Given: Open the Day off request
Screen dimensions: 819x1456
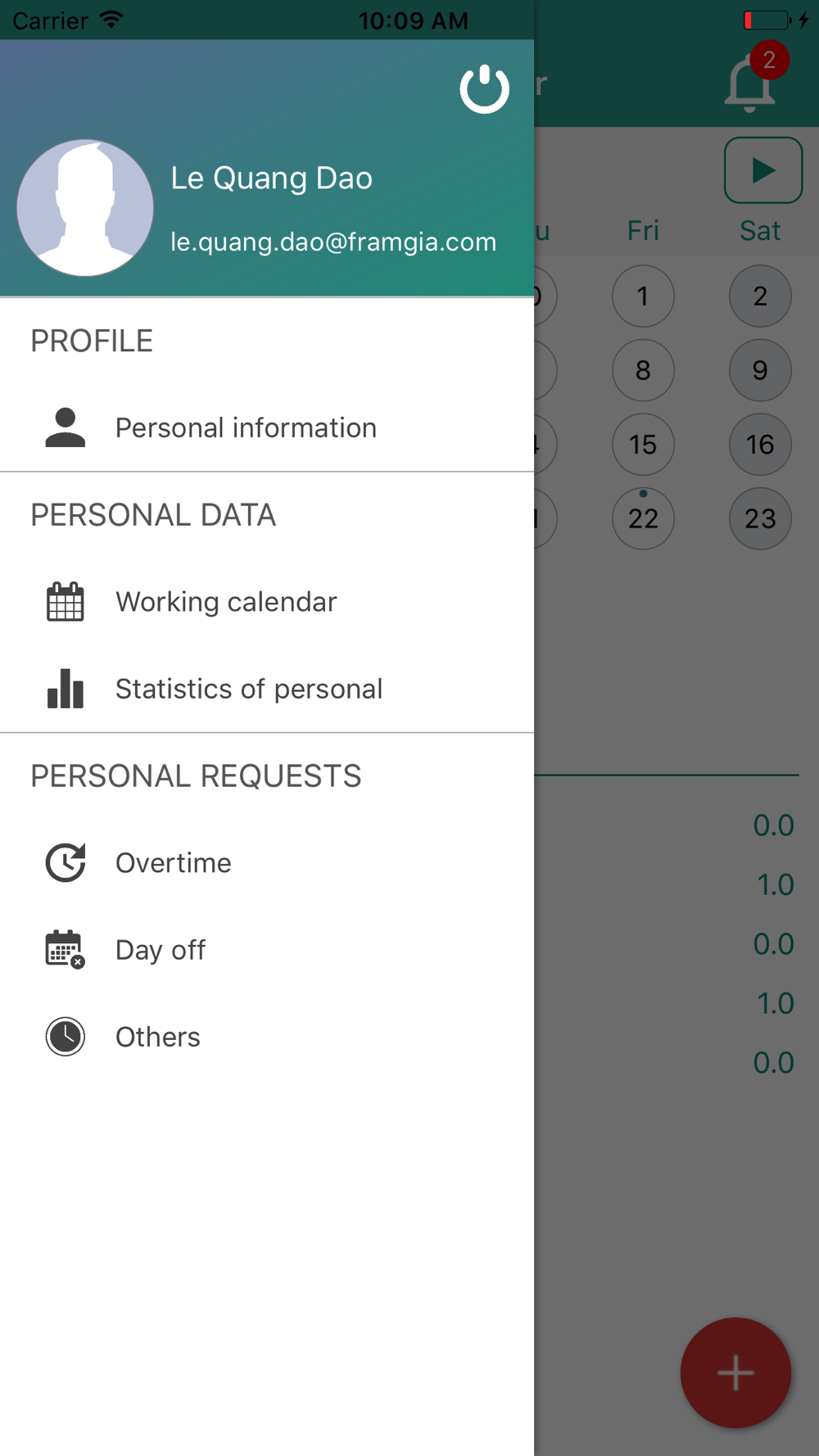Looking at the screenshot, I should coord(267,950).
